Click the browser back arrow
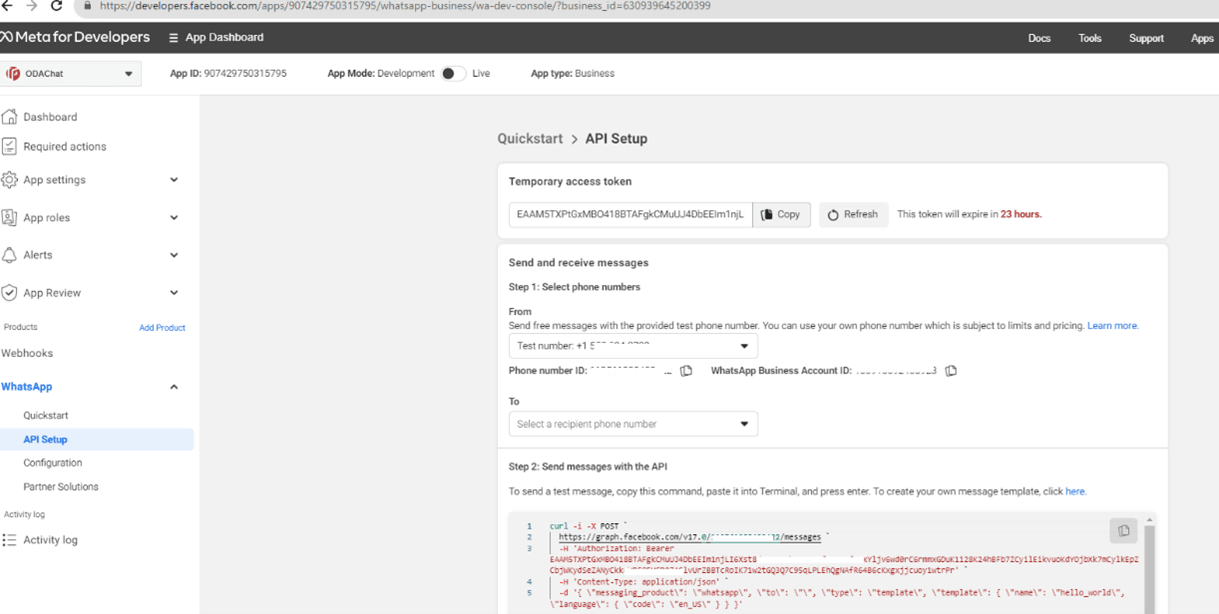 coord(7,6)
